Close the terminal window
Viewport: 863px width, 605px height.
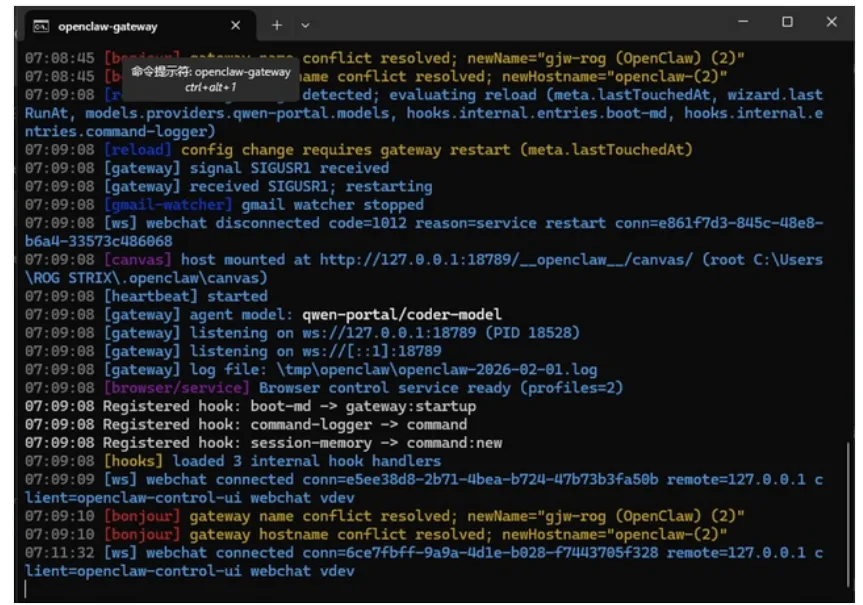(x=832, y=22)
